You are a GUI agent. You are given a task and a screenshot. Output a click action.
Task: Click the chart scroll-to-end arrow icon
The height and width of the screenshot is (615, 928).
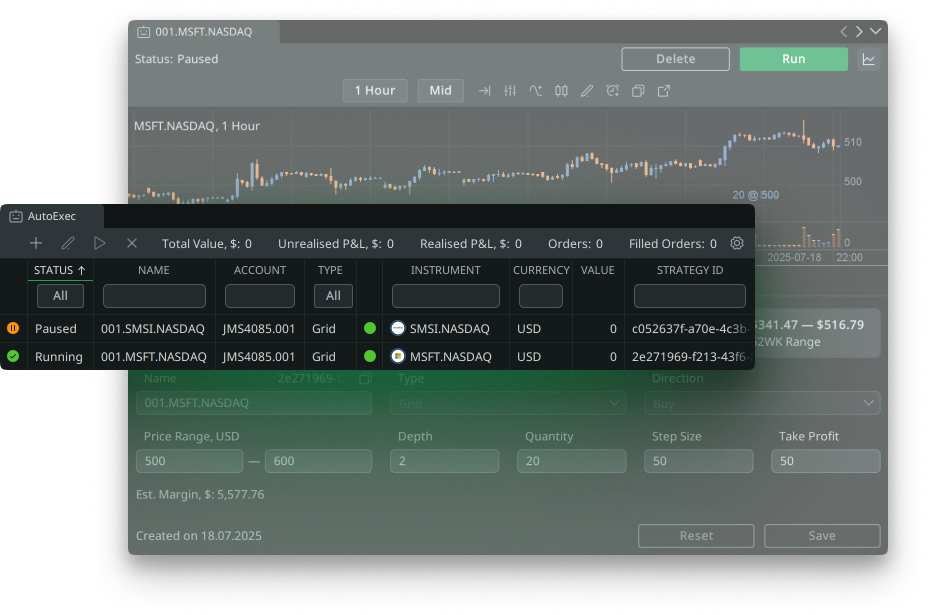click(485, 91)
